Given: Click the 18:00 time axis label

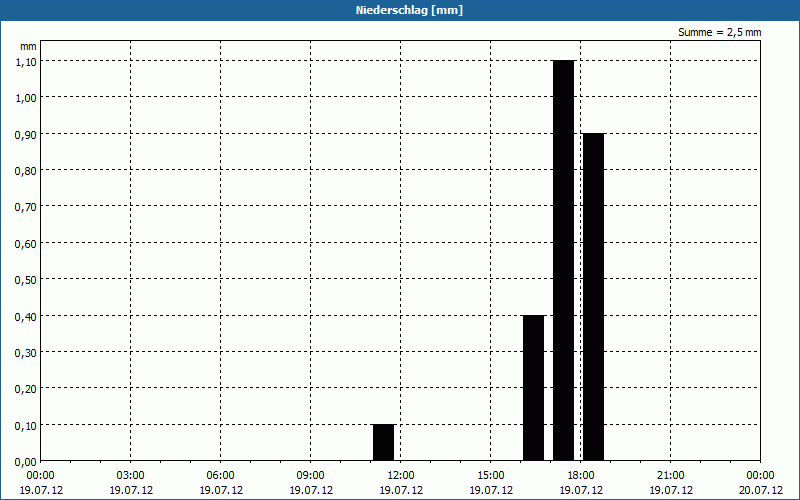Looking at the screenshot, I should (581, 476).
